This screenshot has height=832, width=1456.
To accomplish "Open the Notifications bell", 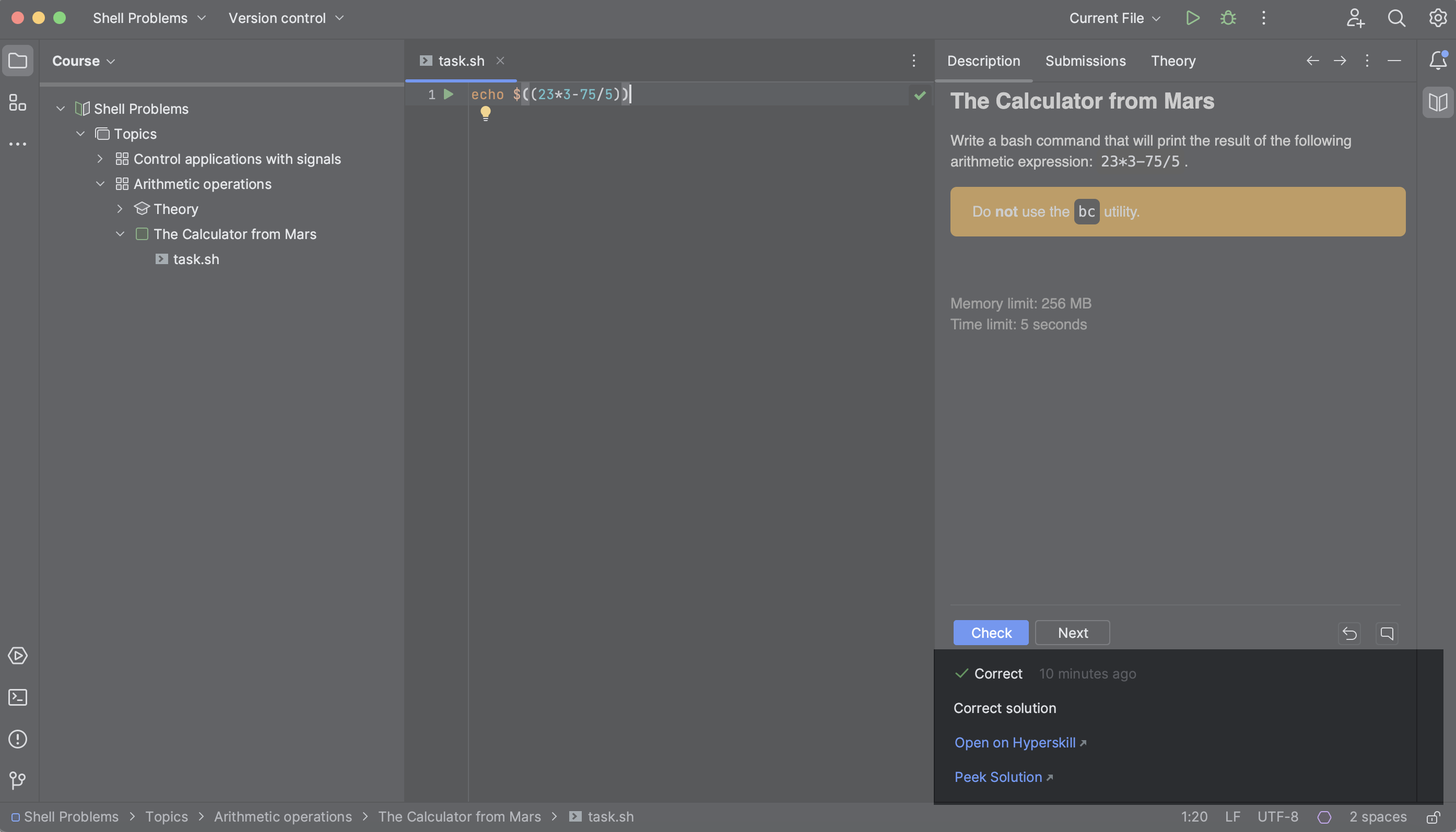I will pyautogui.click(x=1438, y=61).
